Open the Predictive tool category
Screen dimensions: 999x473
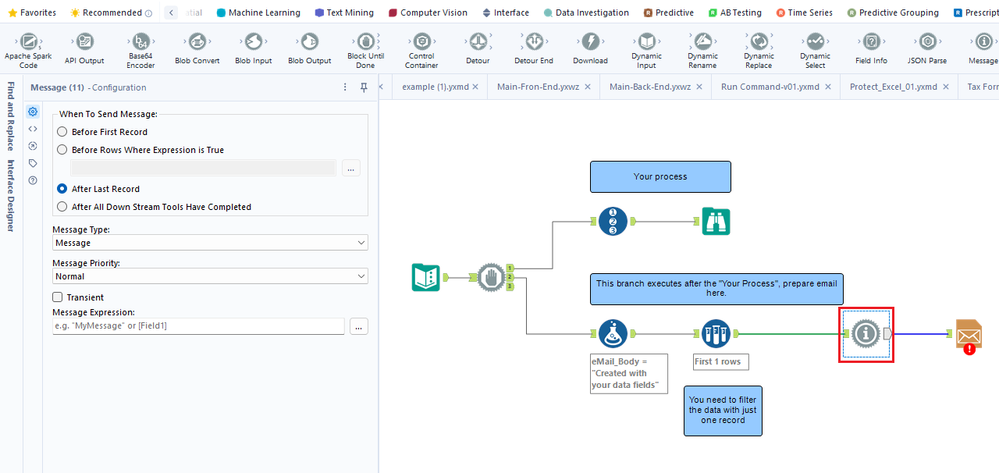coord(668,13)
